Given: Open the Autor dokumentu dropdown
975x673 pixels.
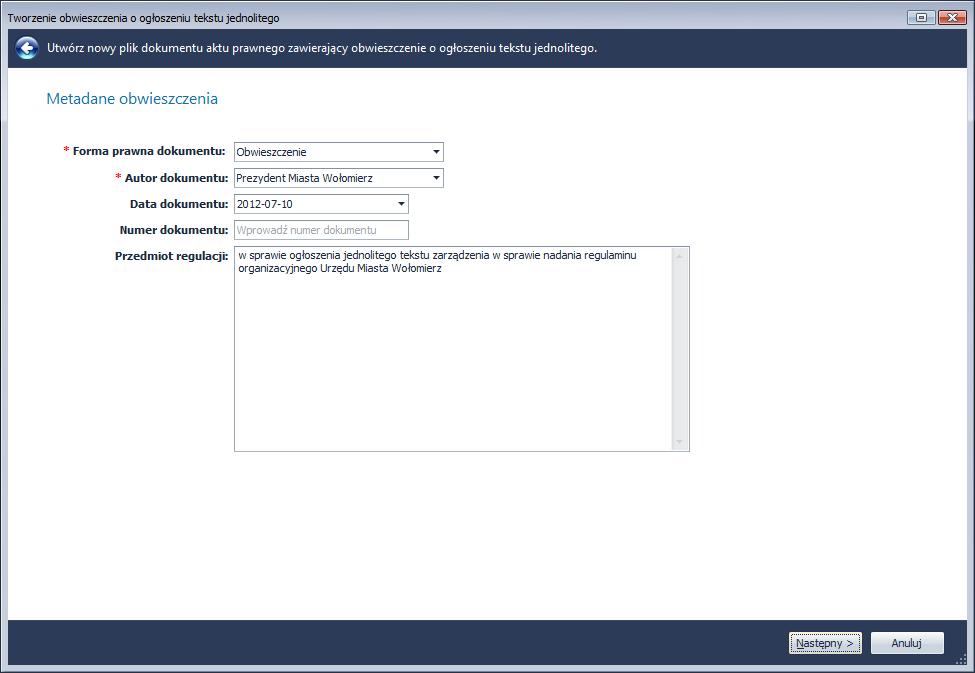Looking at the screenshot, I should pos(436,178).
